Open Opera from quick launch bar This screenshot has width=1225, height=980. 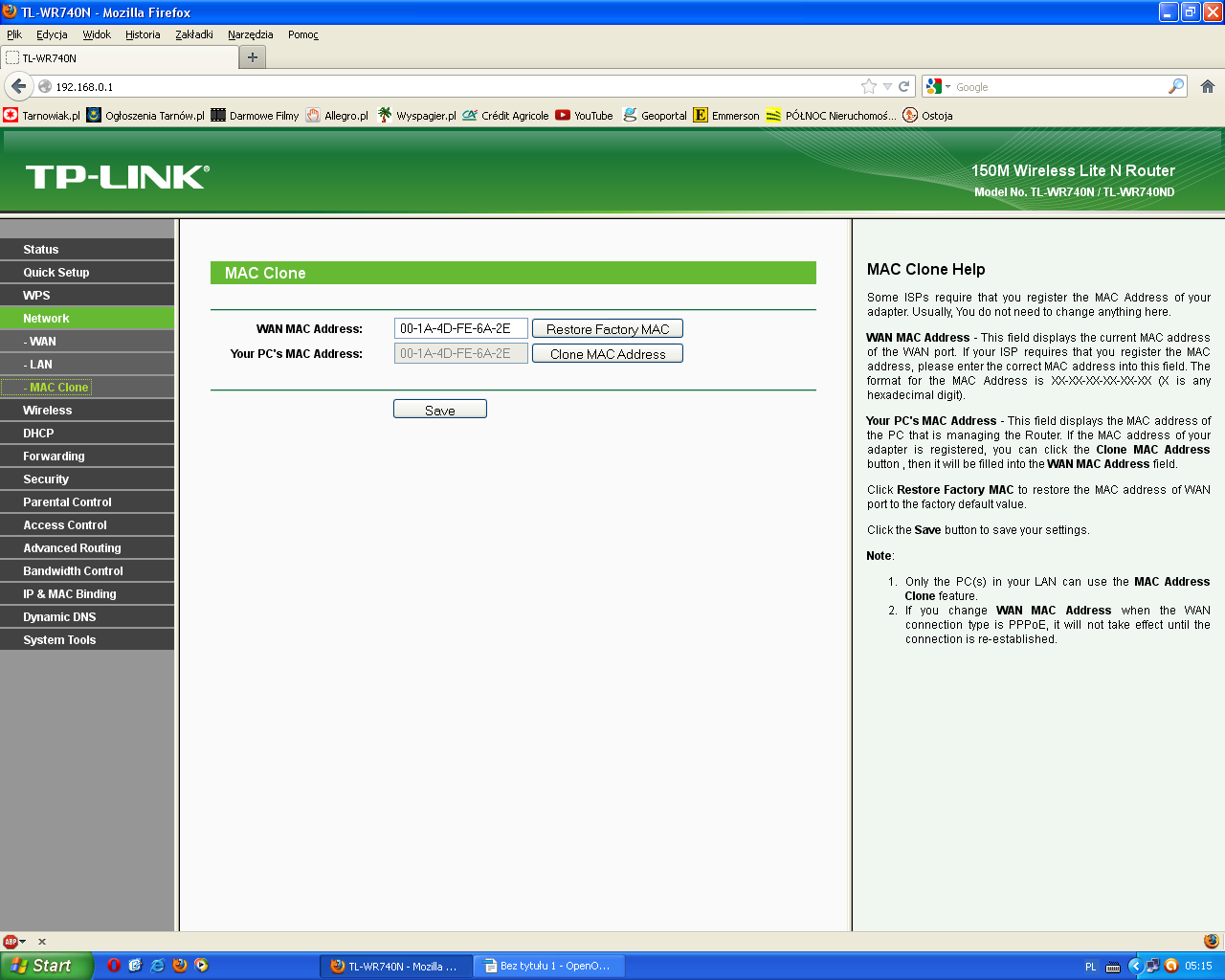(x=114, y=966)
